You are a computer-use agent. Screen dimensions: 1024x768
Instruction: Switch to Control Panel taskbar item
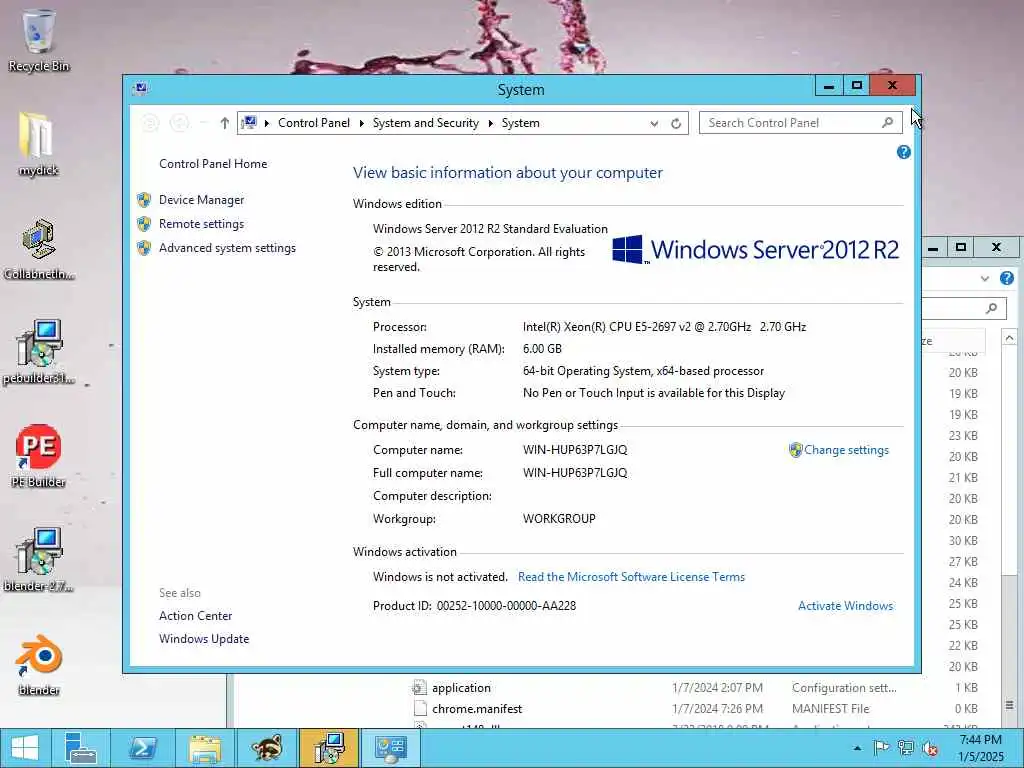[x=391, y=748]
